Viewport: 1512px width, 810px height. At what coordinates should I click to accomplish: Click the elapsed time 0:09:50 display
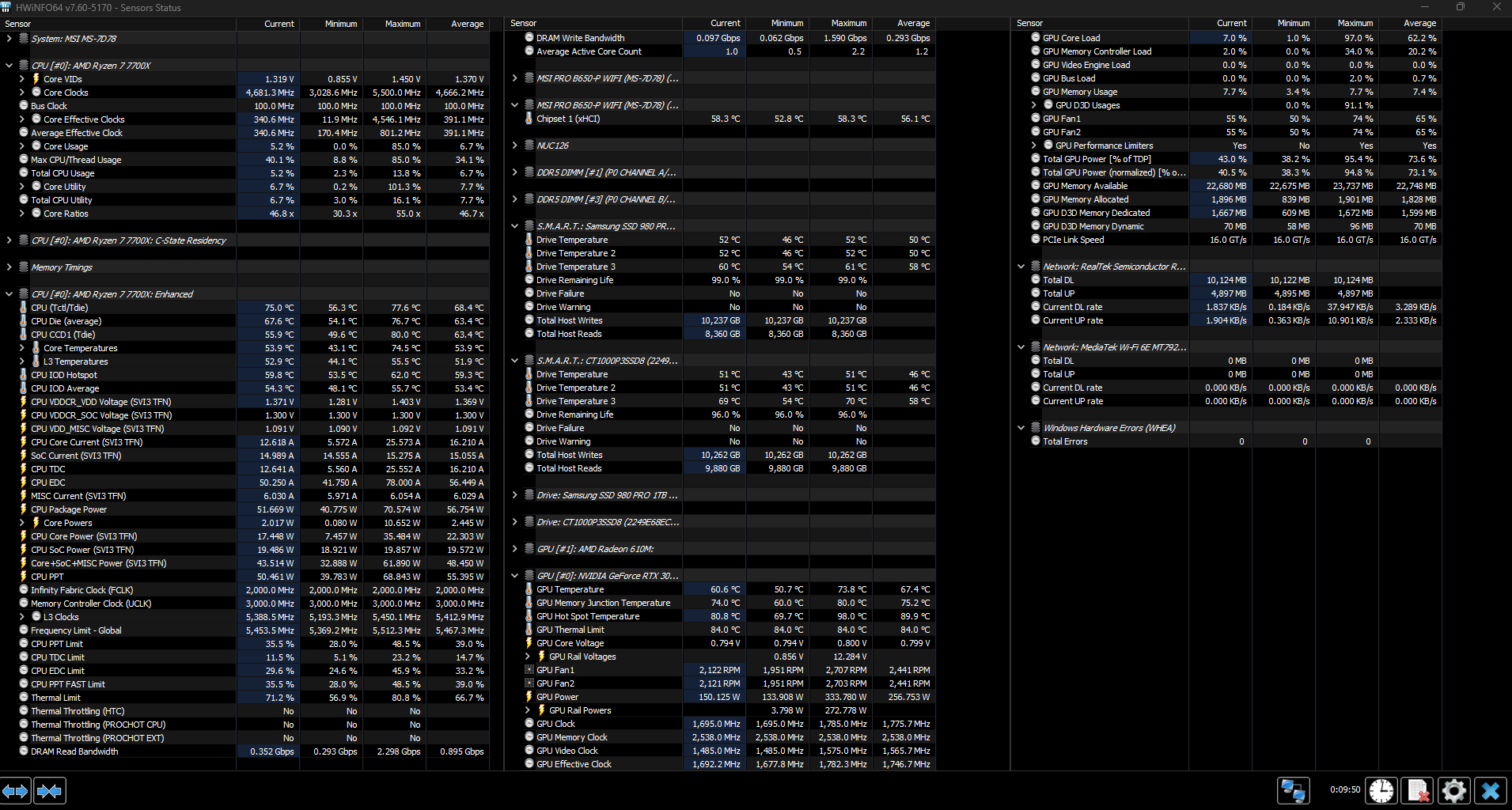(1345, 789)
